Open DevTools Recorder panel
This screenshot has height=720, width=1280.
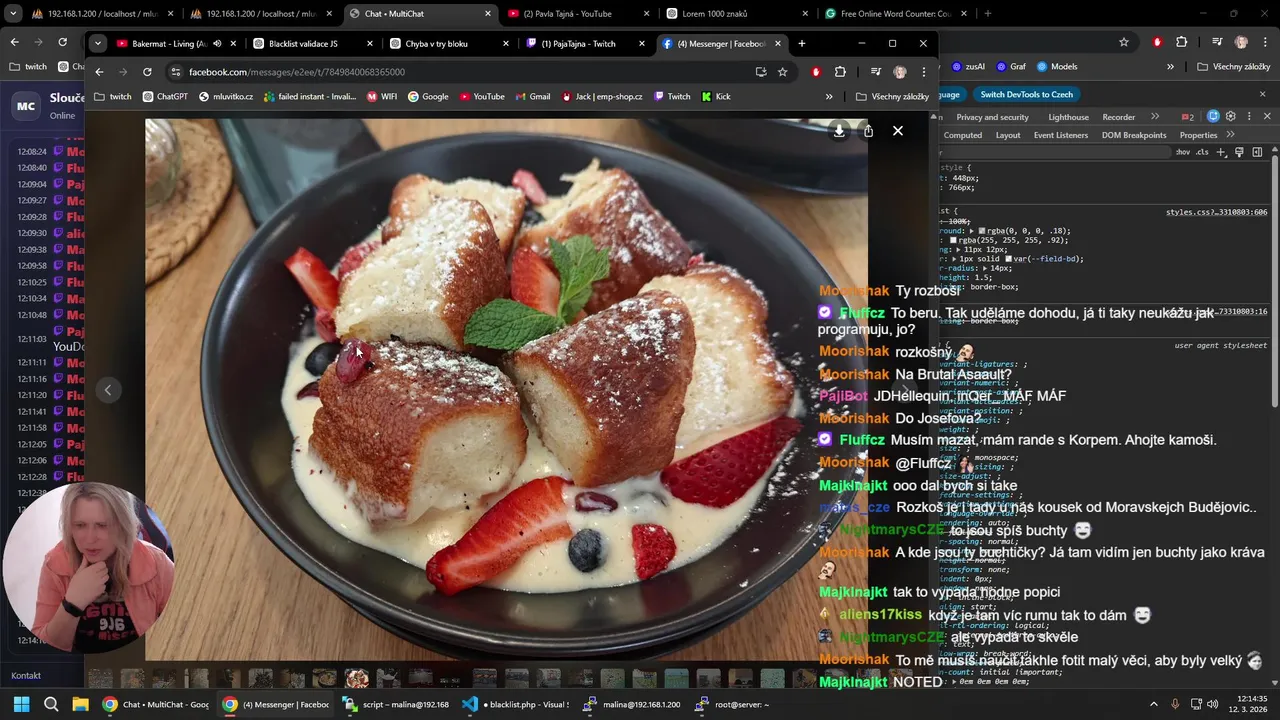(x=1118, y=117)
